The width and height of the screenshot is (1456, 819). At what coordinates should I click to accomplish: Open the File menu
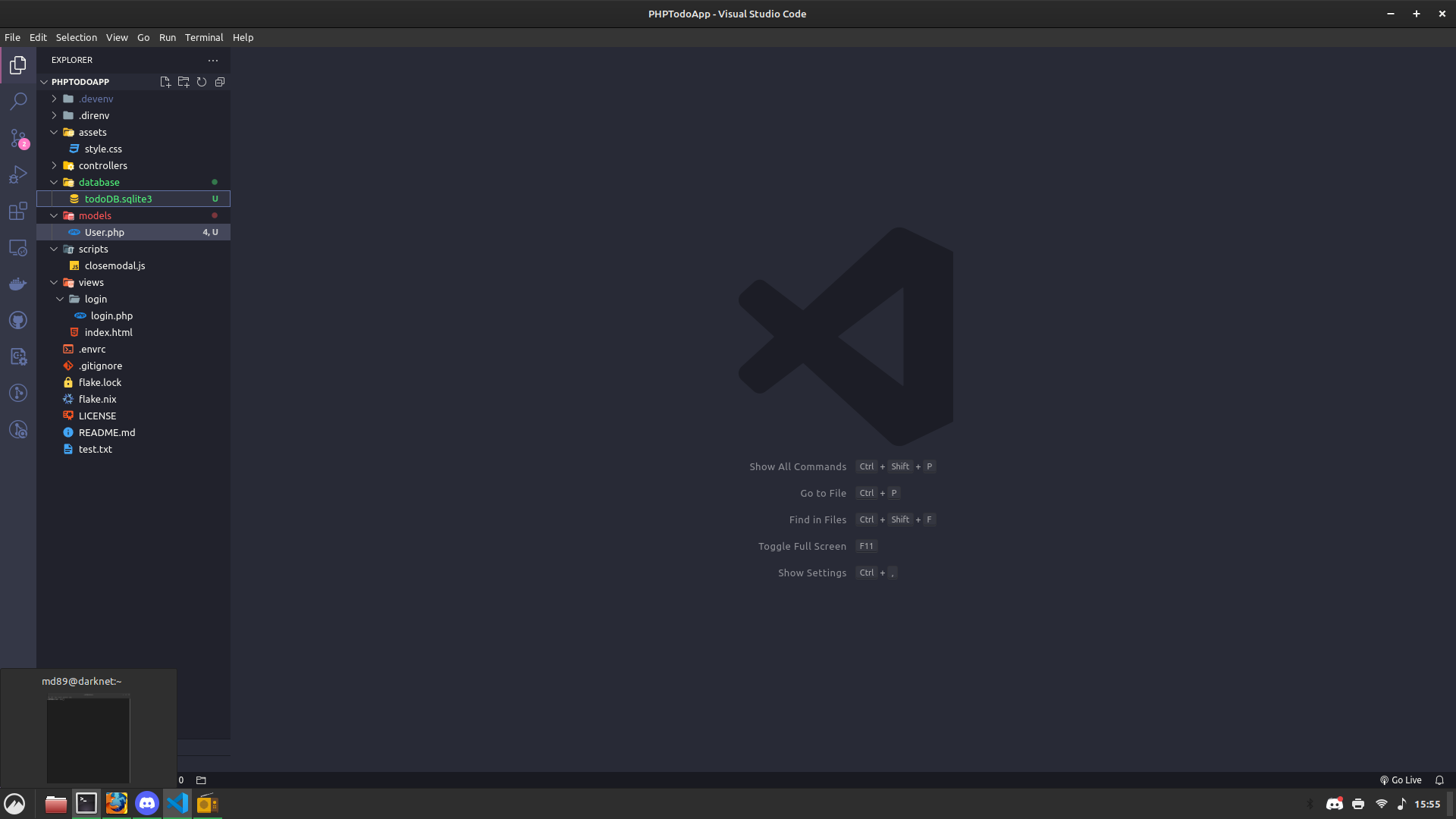click(x=12, y=37)
